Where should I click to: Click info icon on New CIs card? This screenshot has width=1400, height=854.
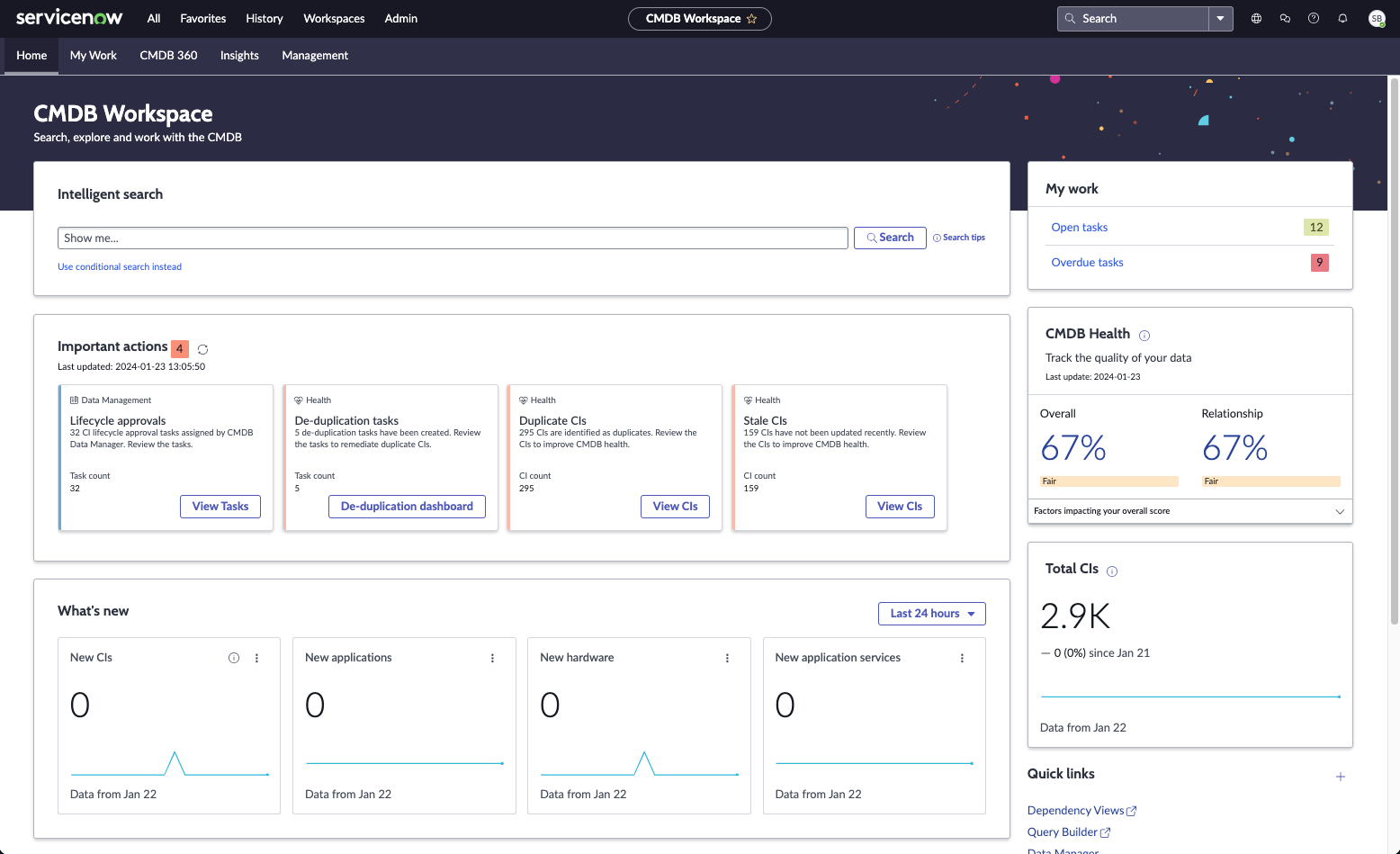click(234, 658)
